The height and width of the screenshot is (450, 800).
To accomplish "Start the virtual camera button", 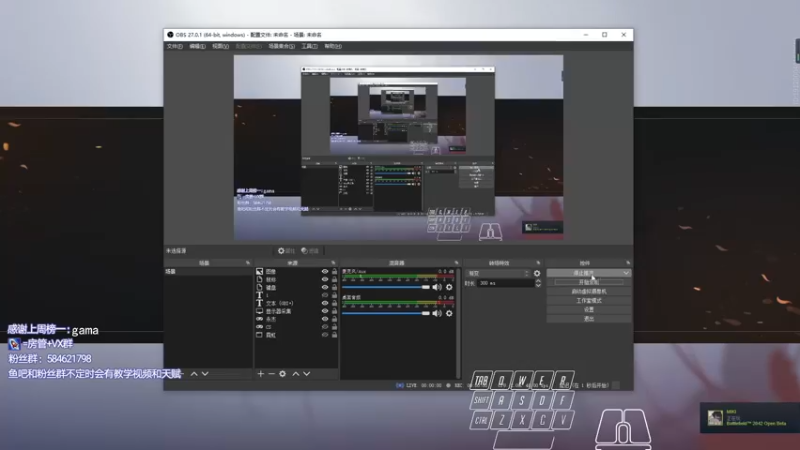I will [589, 291].
